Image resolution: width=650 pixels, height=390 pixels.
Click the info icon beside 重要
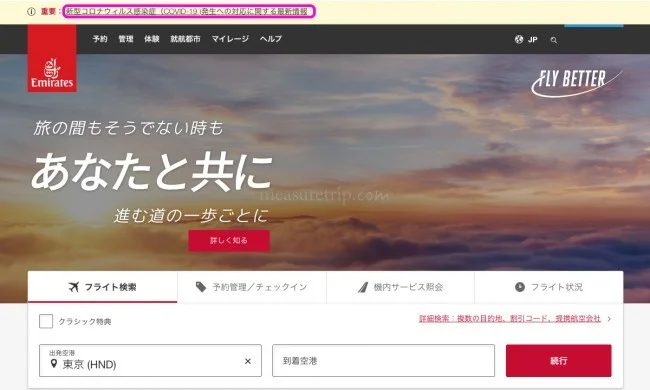(x=31, y=12)
